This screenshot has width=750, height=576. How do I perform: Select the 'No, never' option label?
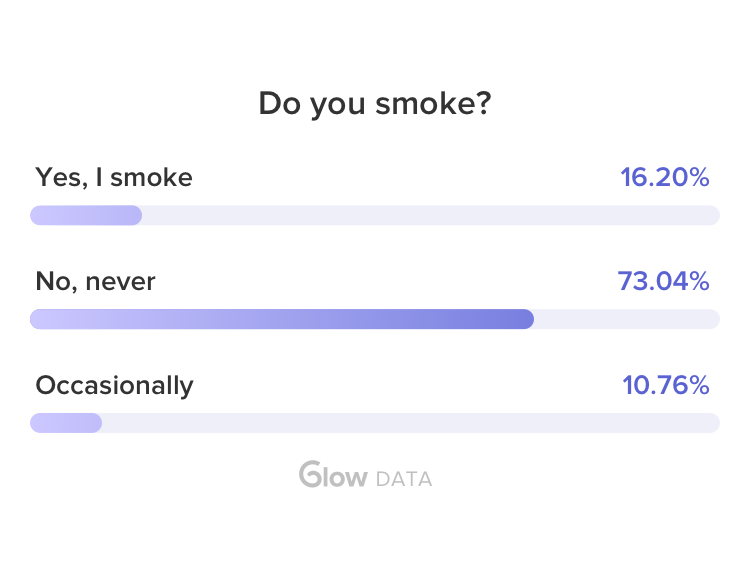(95, 282)
